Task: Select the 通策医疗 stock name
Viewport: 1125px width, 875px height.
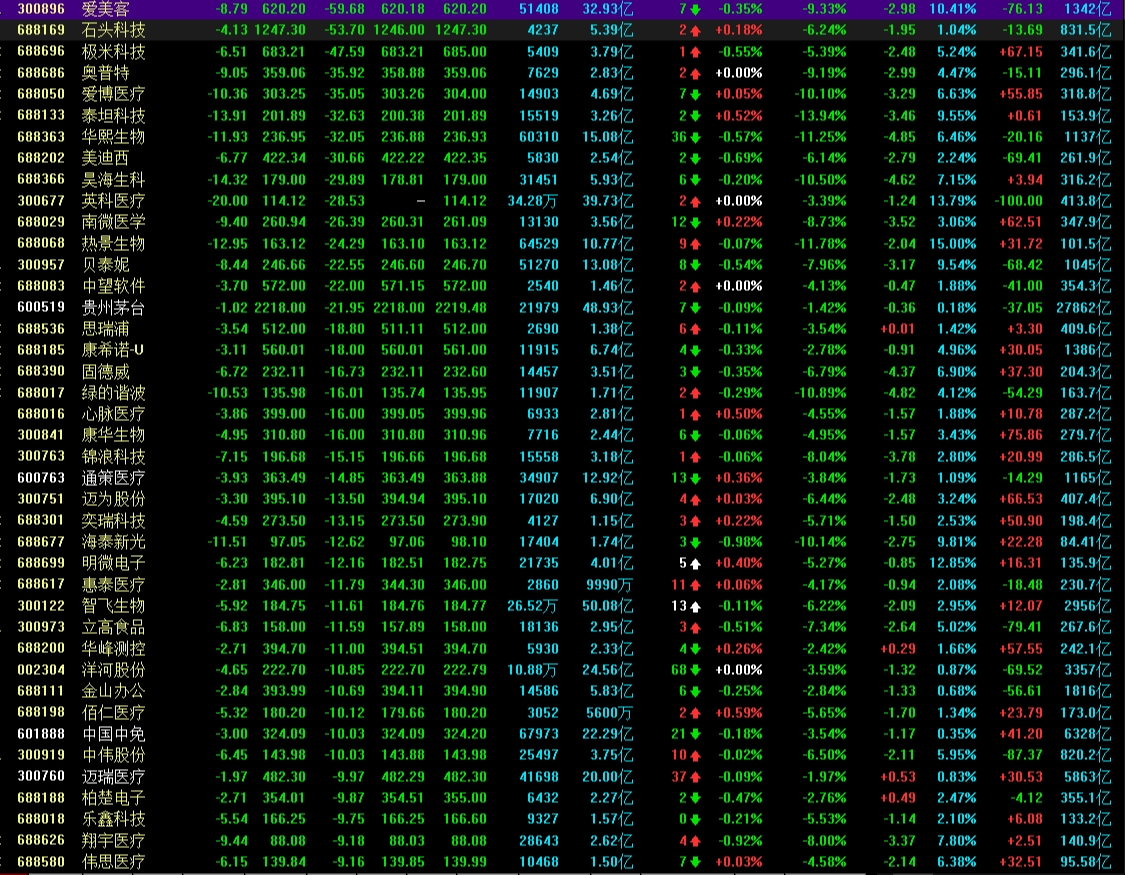Action: pos(113,478)
